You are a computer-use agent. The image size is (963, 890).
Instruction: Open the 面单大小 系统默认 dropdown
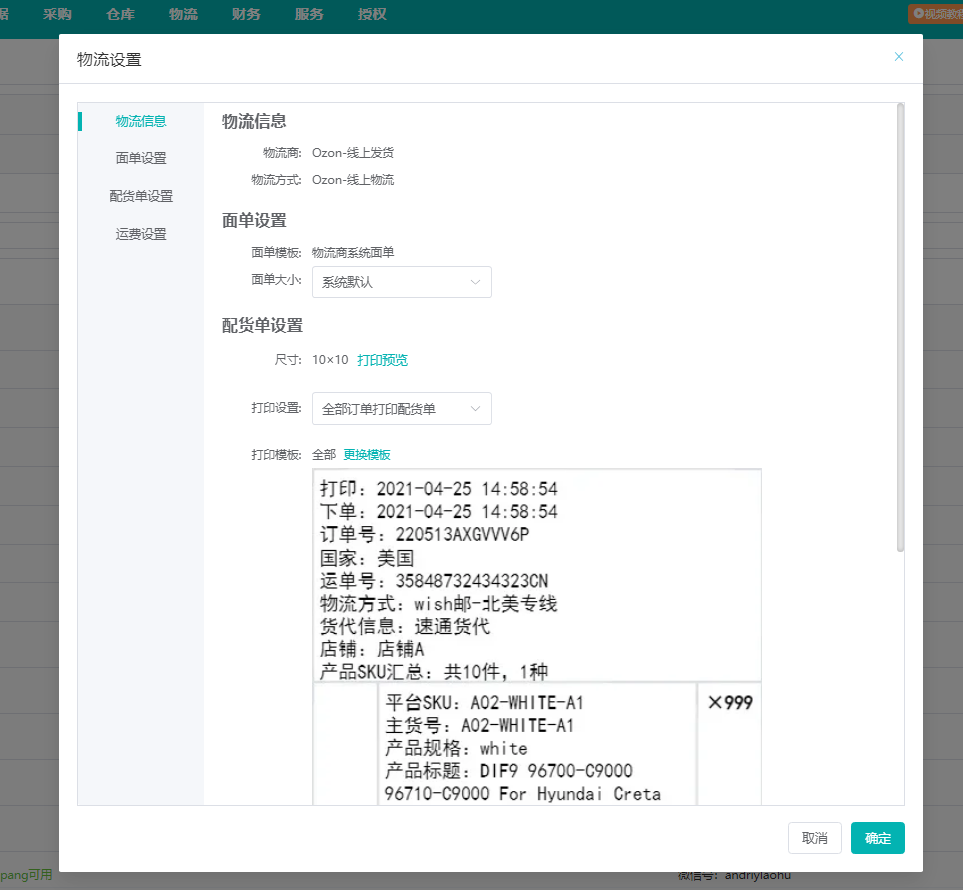(401, 282)
